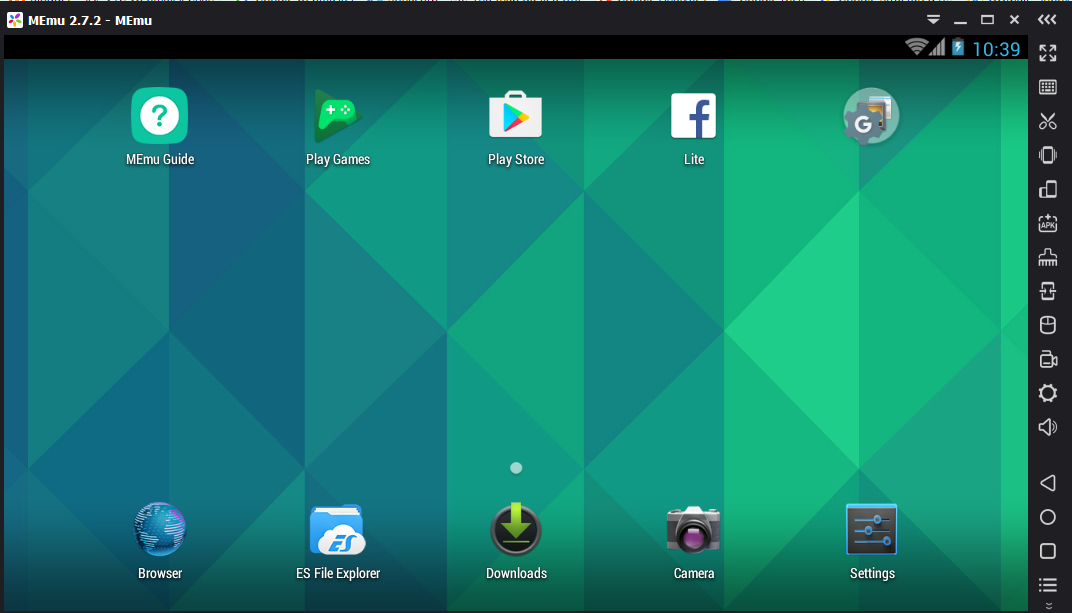Click the 10:39 clock in status bar
Screen dimensions: 1072x613
click(x=995, y=49)
